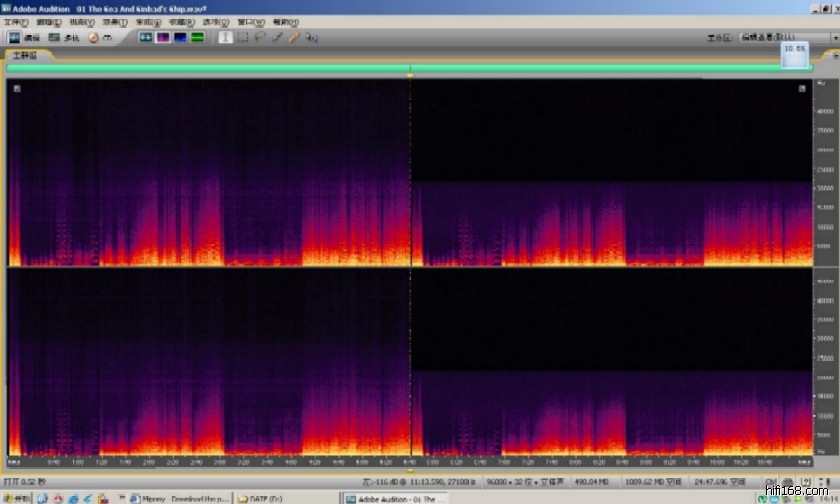Image resolution: width=840 pixels, height=504 pixels.
Task: Open the File menu
Action: point(18,22)
